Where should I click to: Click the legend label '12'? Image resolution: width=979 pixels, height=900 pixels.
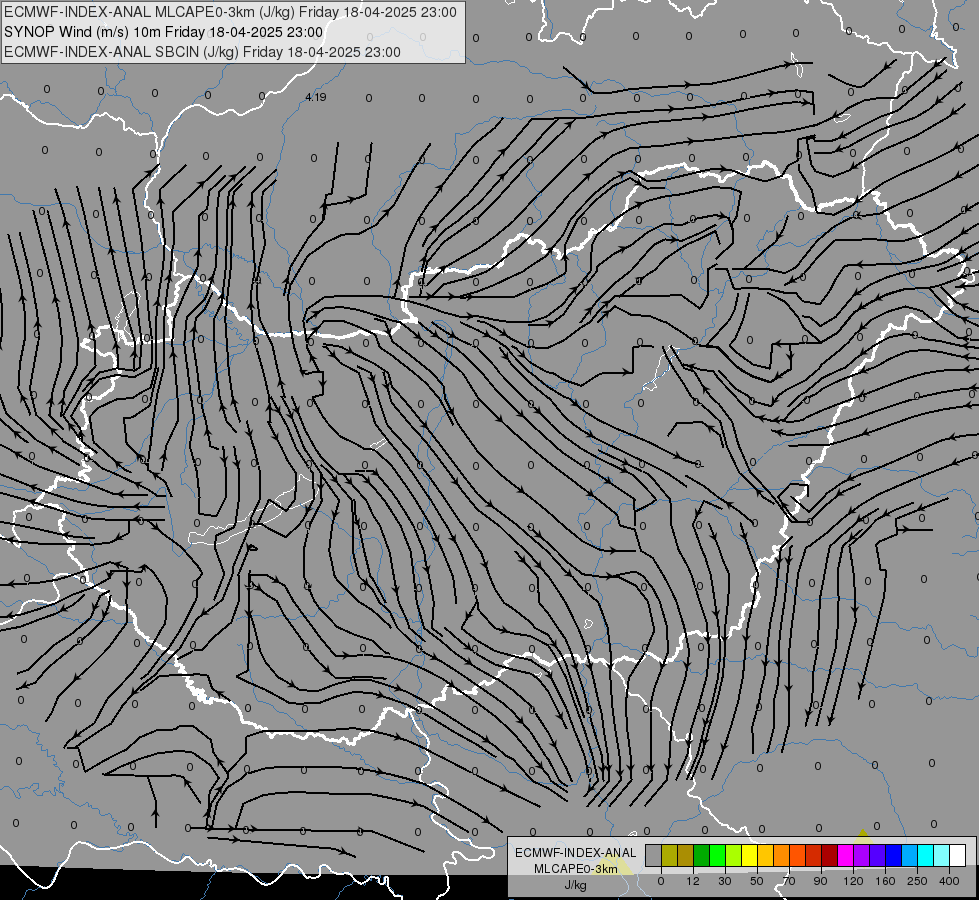coord(693,881)
